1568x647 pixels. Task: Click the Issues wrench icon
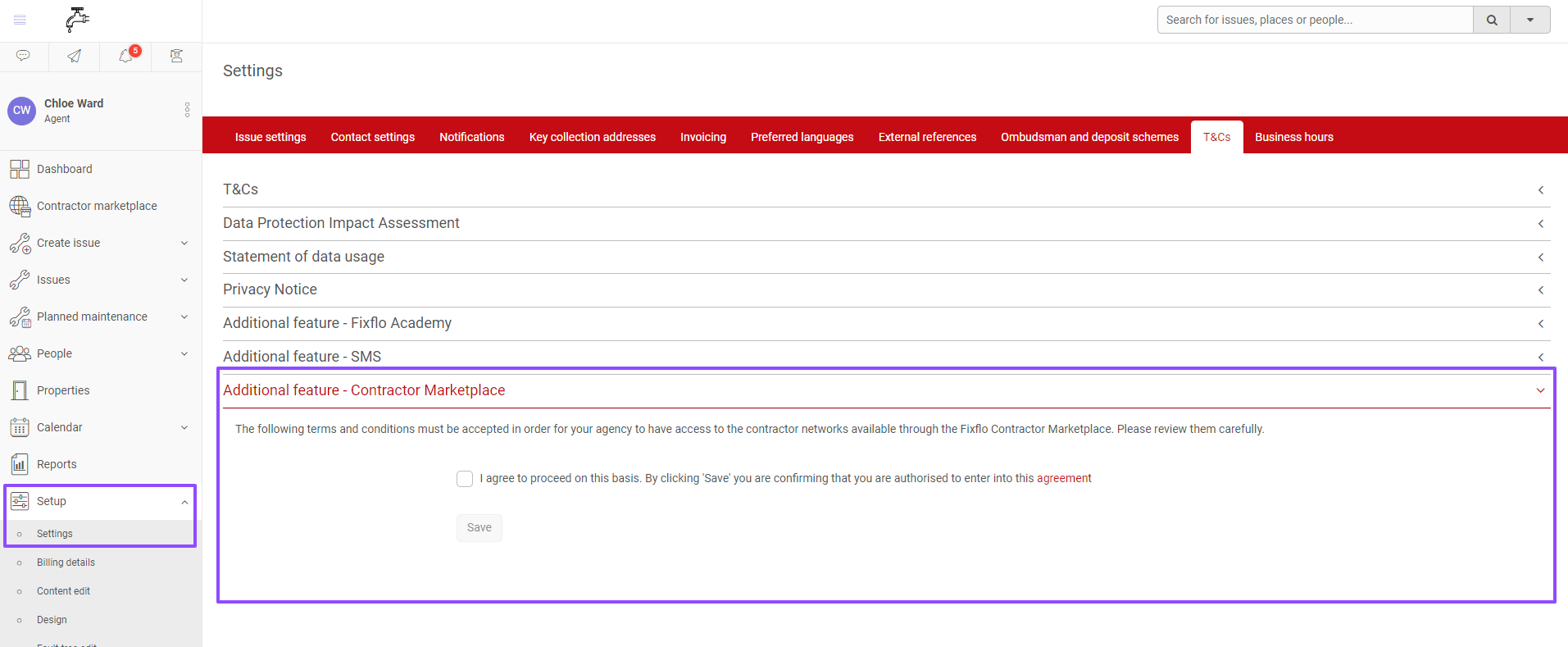coord(20,280)
